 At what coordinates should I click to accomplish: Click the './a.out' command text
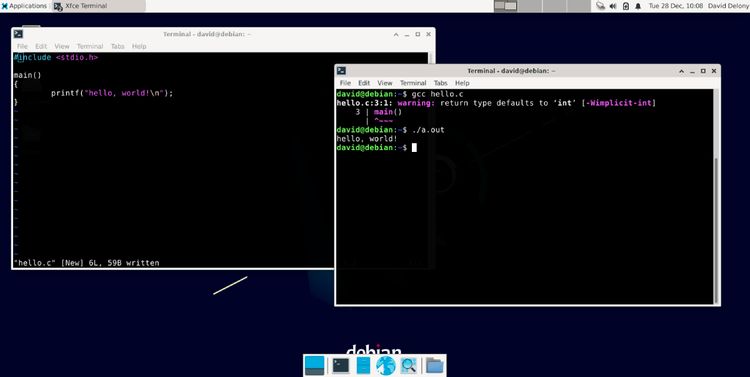428,130
